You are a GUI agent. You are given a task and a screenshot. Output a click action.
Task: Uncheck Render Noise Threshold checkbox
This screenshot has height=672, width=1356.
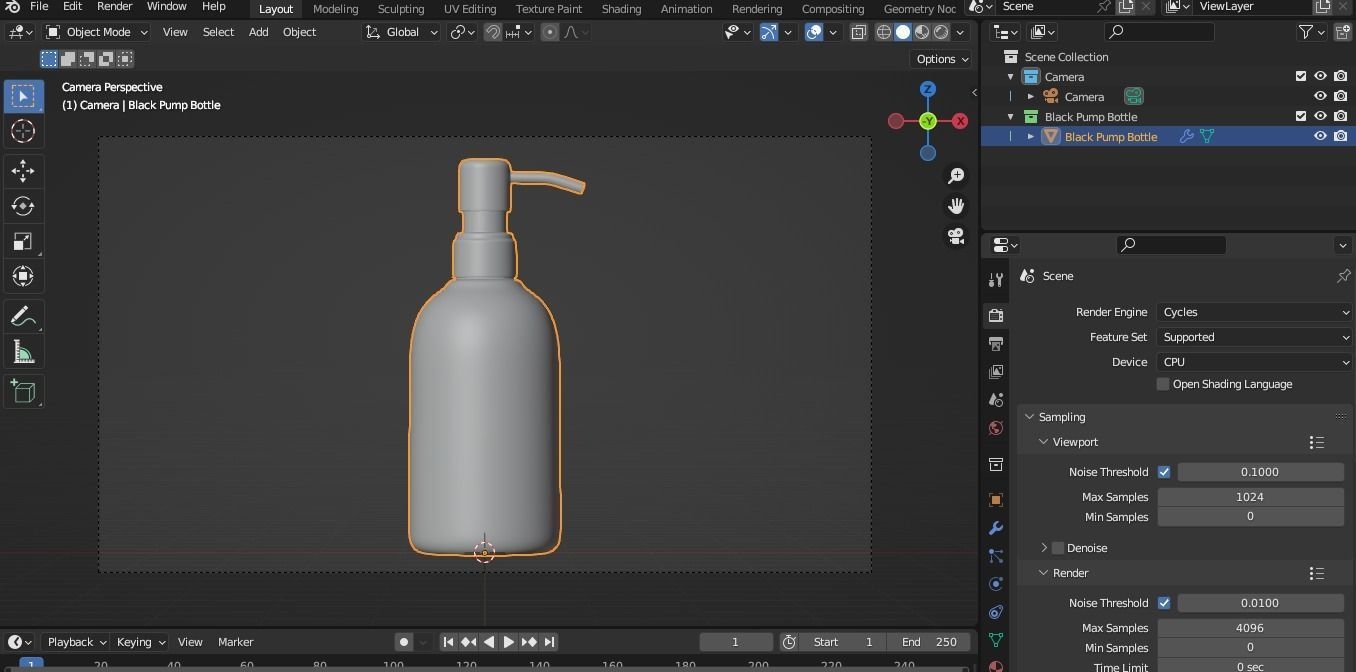pyautogui.click(x=1164, y=603)
